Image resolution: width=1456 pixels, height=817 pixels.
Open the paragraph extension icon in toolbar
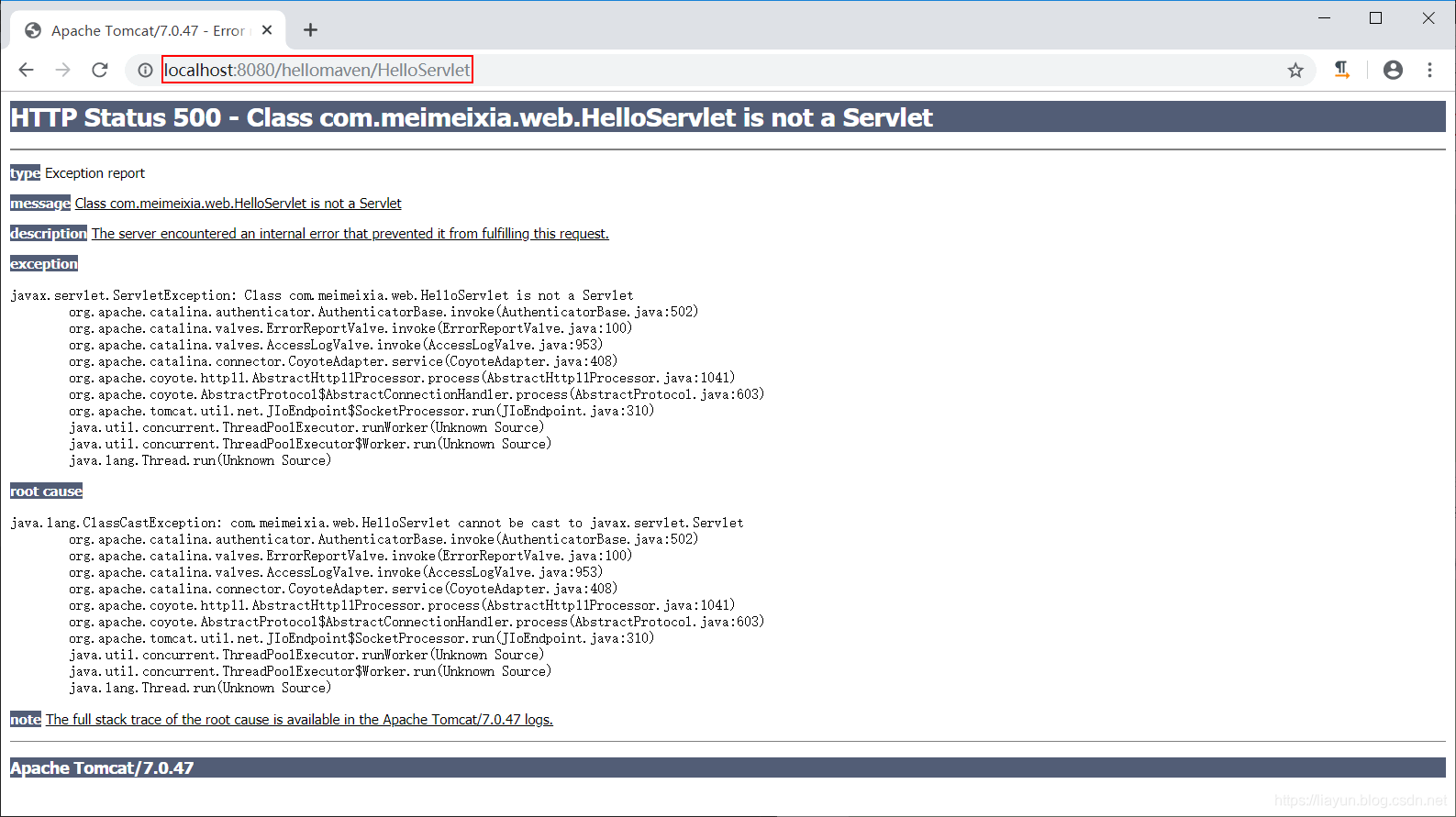point(1342,70)
